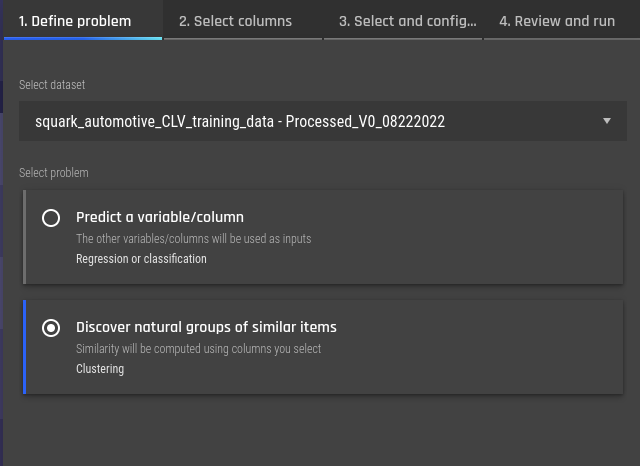Click the blue accent bar on the Clustering card

pos(24,347)
